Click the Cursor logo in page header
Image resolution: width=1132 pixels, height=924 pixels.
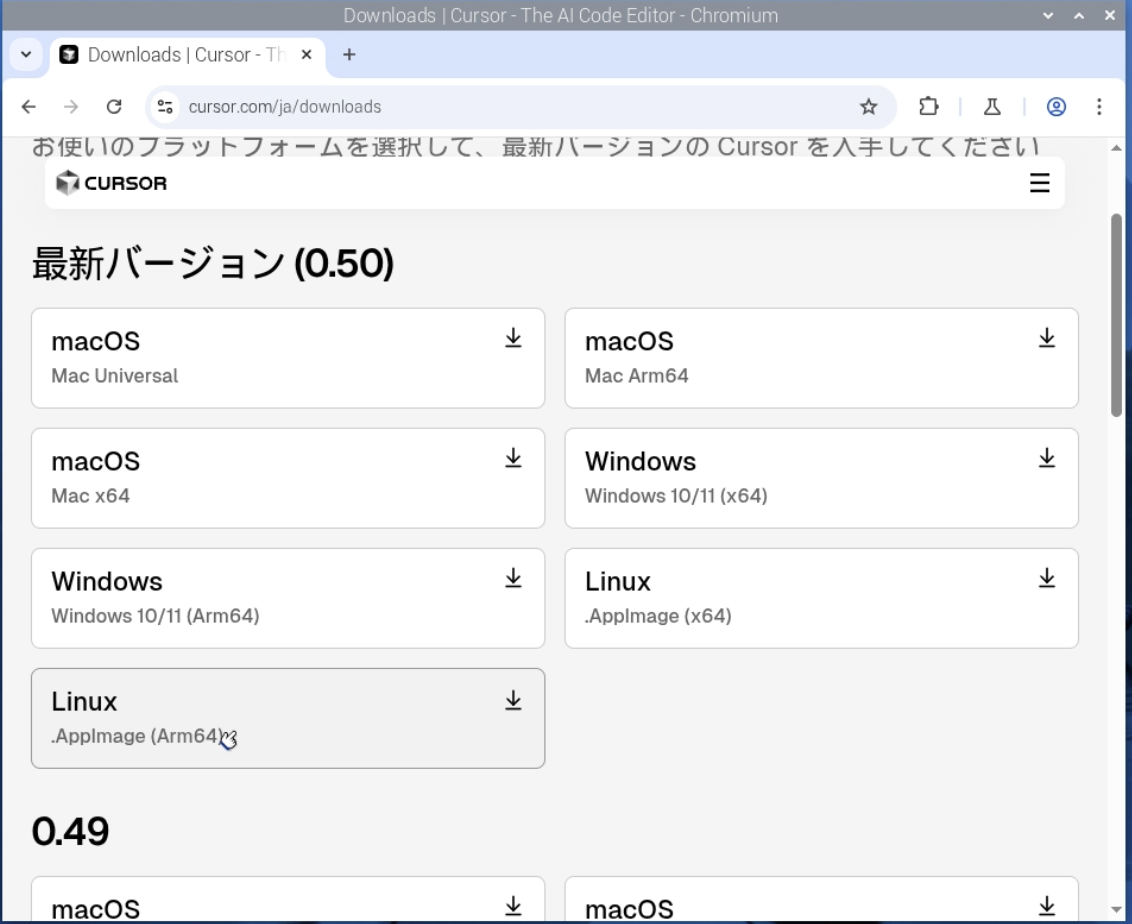coord(111,183)
